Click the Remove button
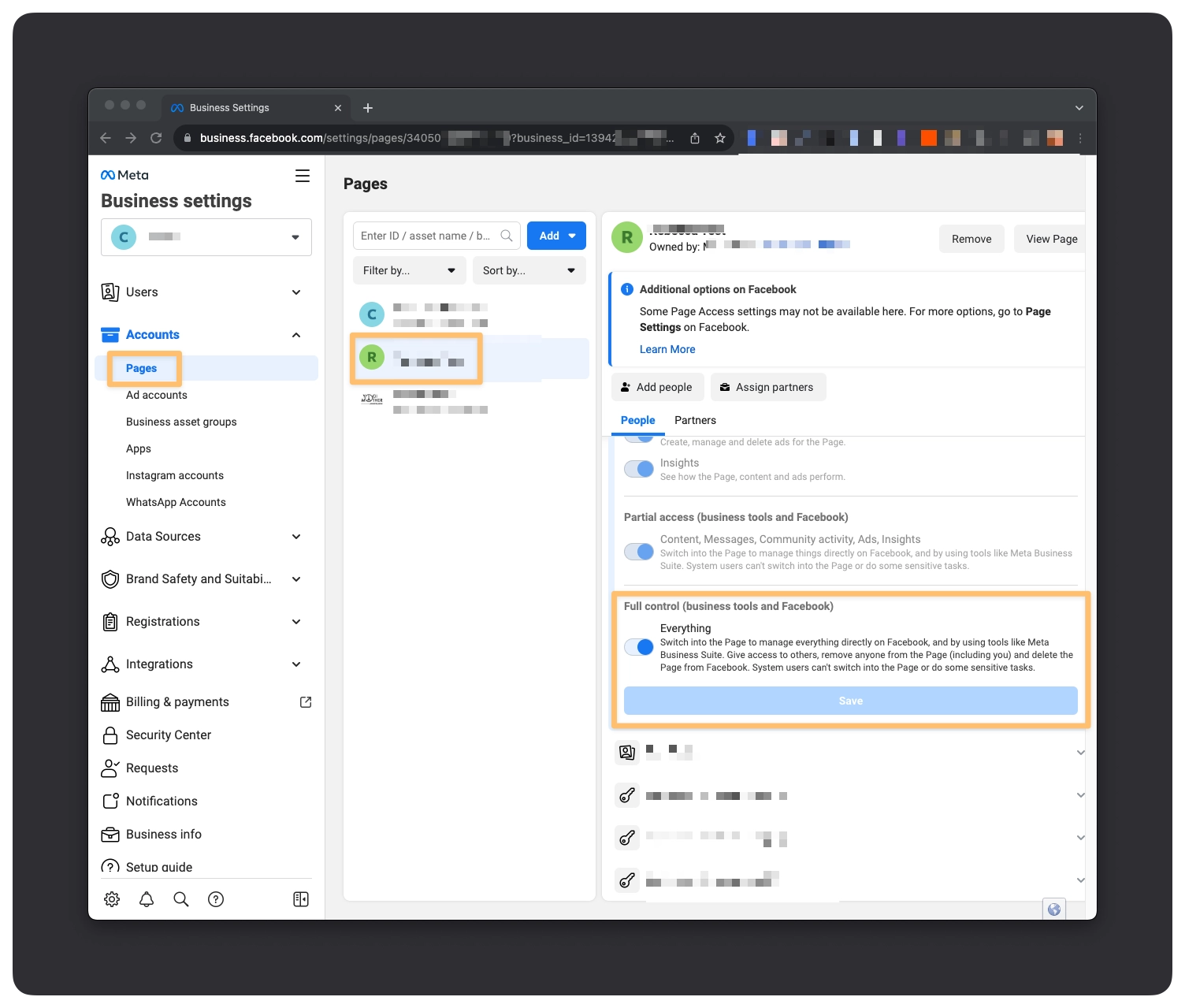This screenshot has width=1185, height=1008. tap(971, 239)
